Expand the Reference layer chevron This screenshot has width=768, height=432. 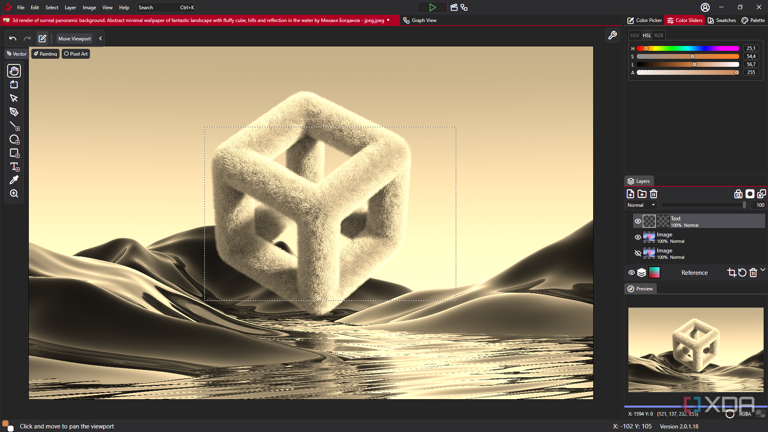click(763, 269)
